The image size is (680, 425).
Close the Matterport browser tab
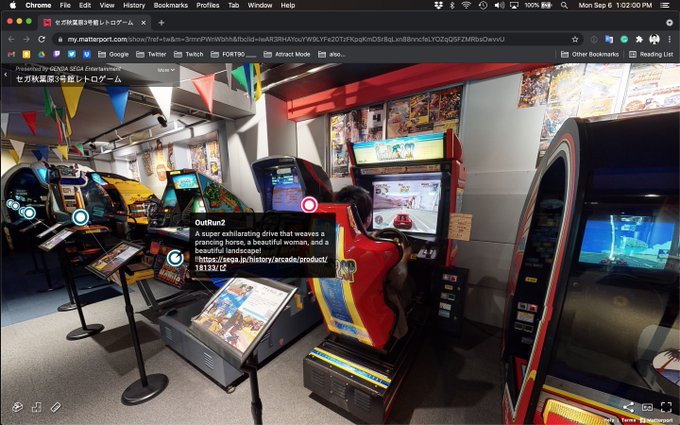tap(144, 23)
